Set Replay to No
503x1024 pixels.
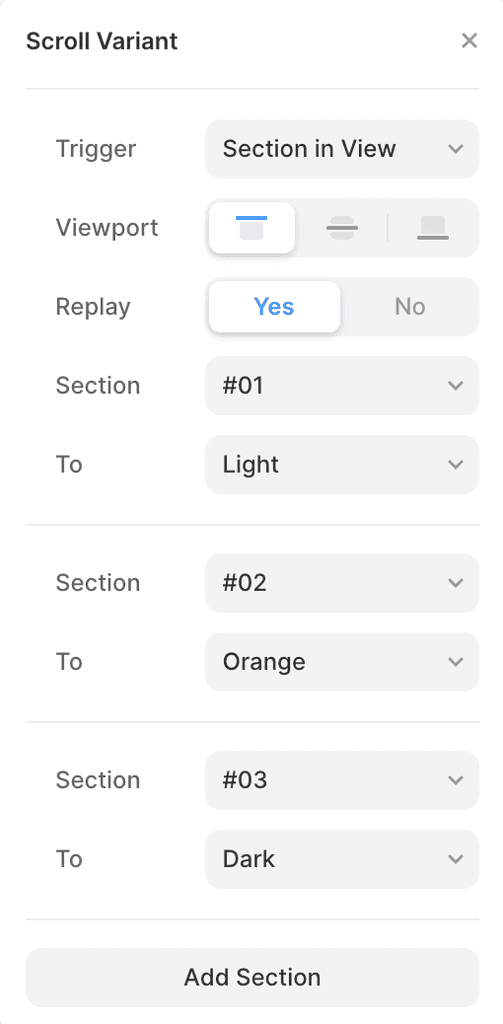[410, 306]
